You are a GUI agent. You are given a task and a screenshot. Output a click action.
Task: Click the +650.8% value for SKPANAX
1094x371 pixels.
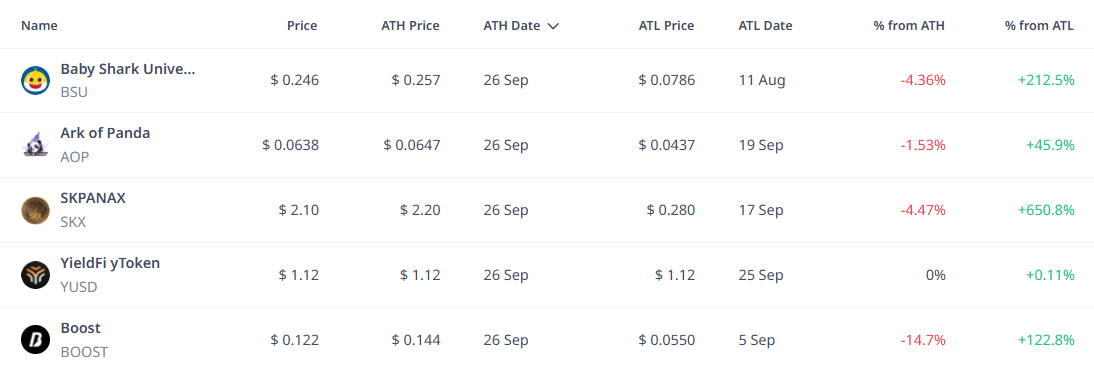(x=1046, y=210)
